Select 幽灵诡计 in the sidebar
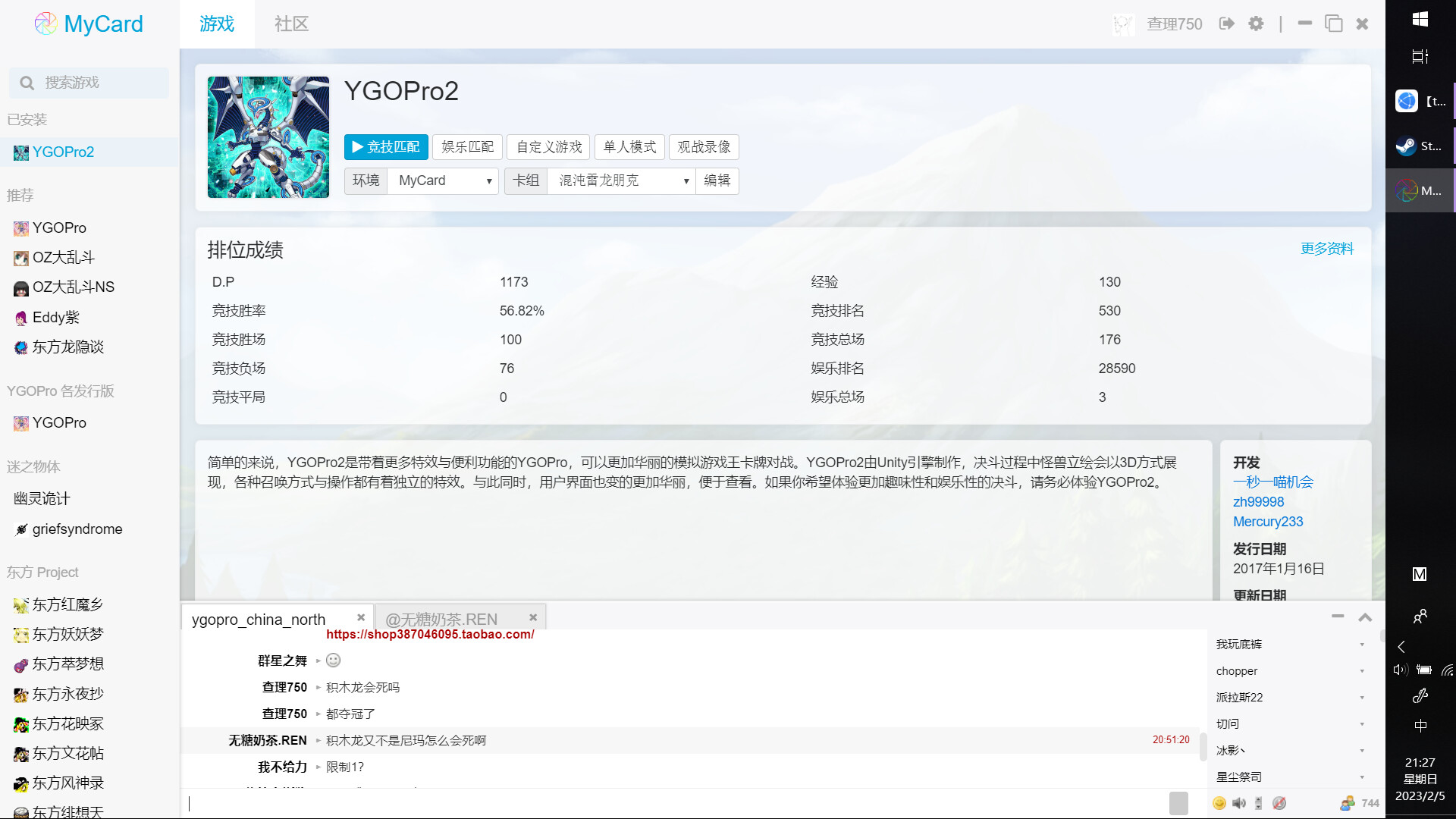Viewport: 1456px width, 819px height. coord(42,499)
